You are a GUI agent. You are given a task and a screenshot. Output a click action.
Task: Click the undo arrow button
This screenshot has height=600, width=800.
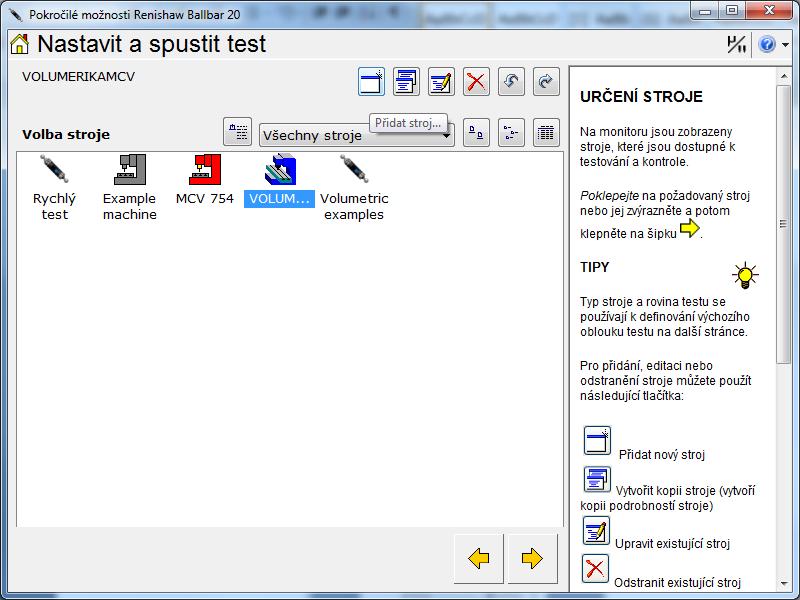point(511,82)
